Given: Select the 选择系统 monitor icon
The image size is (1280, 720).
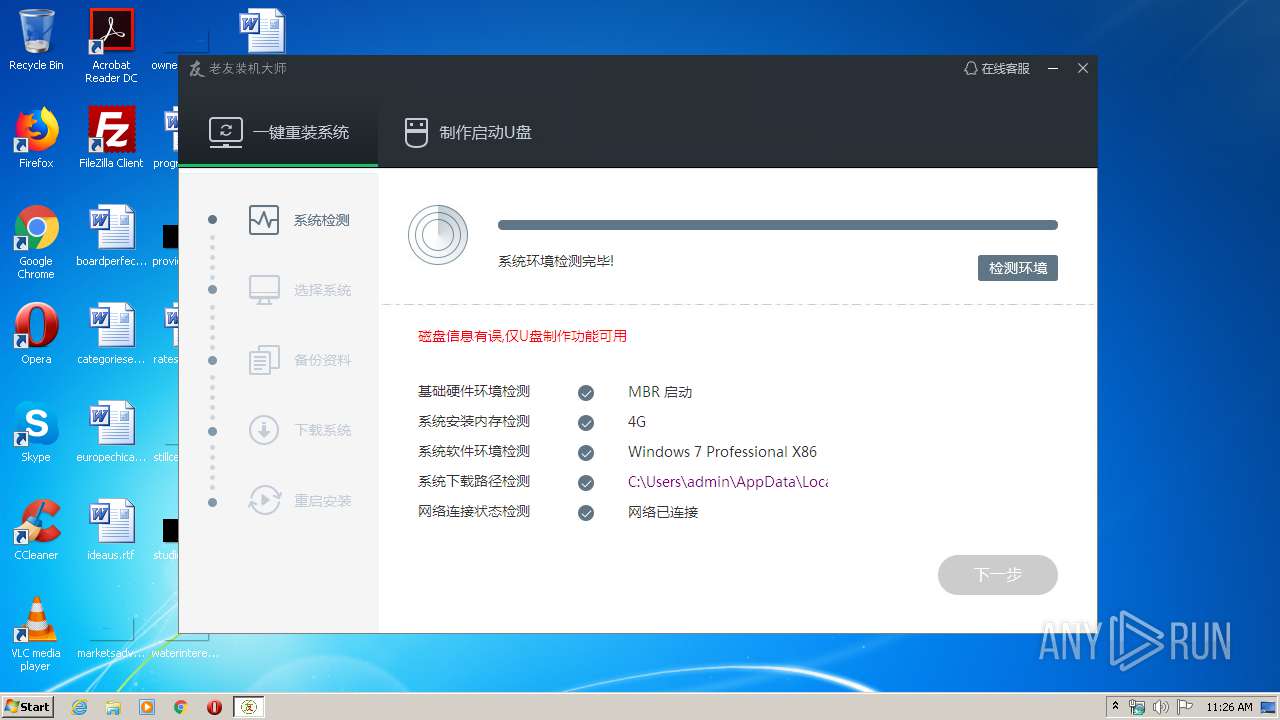Looking at the screenshot, I should pyautogui.click(x=264, y=290).
